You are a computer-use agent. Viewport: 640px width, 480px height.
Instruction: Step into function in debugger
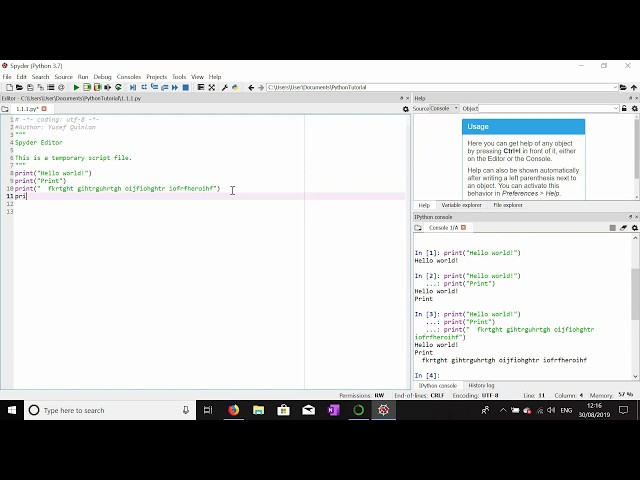(x=154, y=87)
